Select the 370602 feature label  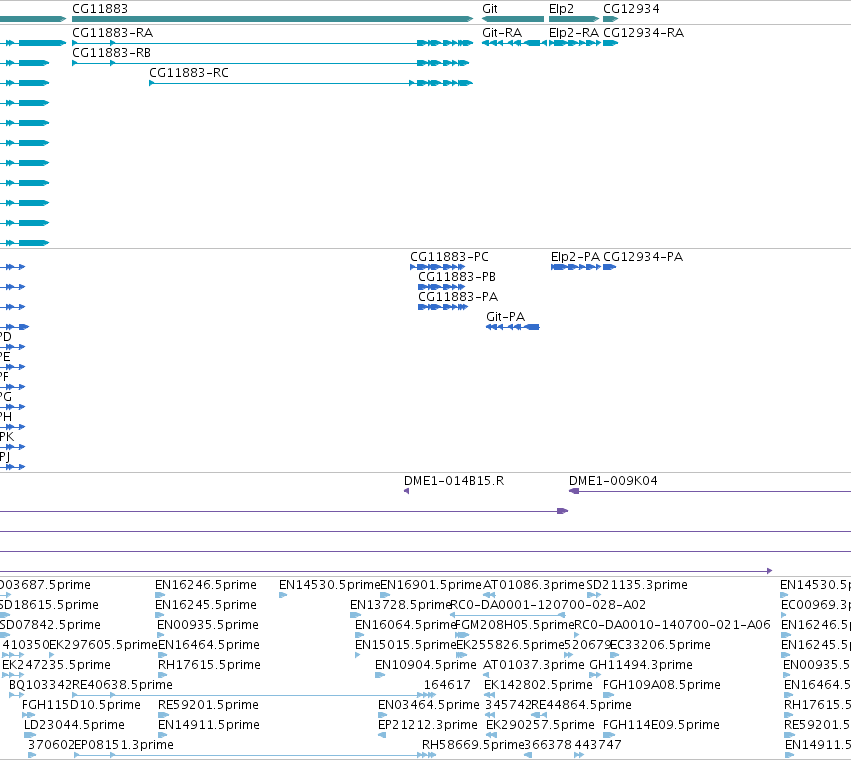point(51,745)
